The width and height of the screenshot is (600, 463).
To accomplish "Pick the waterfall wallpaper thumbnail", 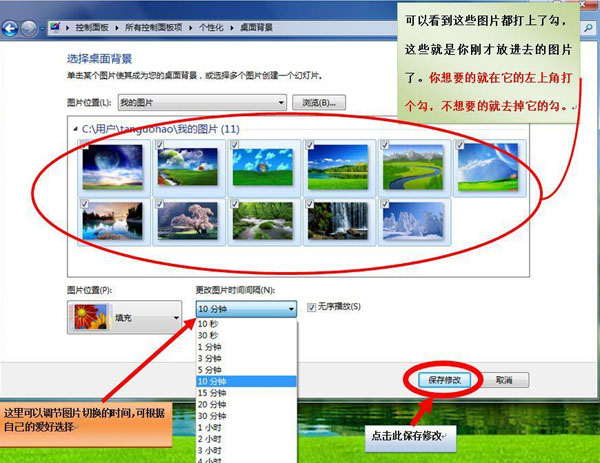I will tap(337, 222).
